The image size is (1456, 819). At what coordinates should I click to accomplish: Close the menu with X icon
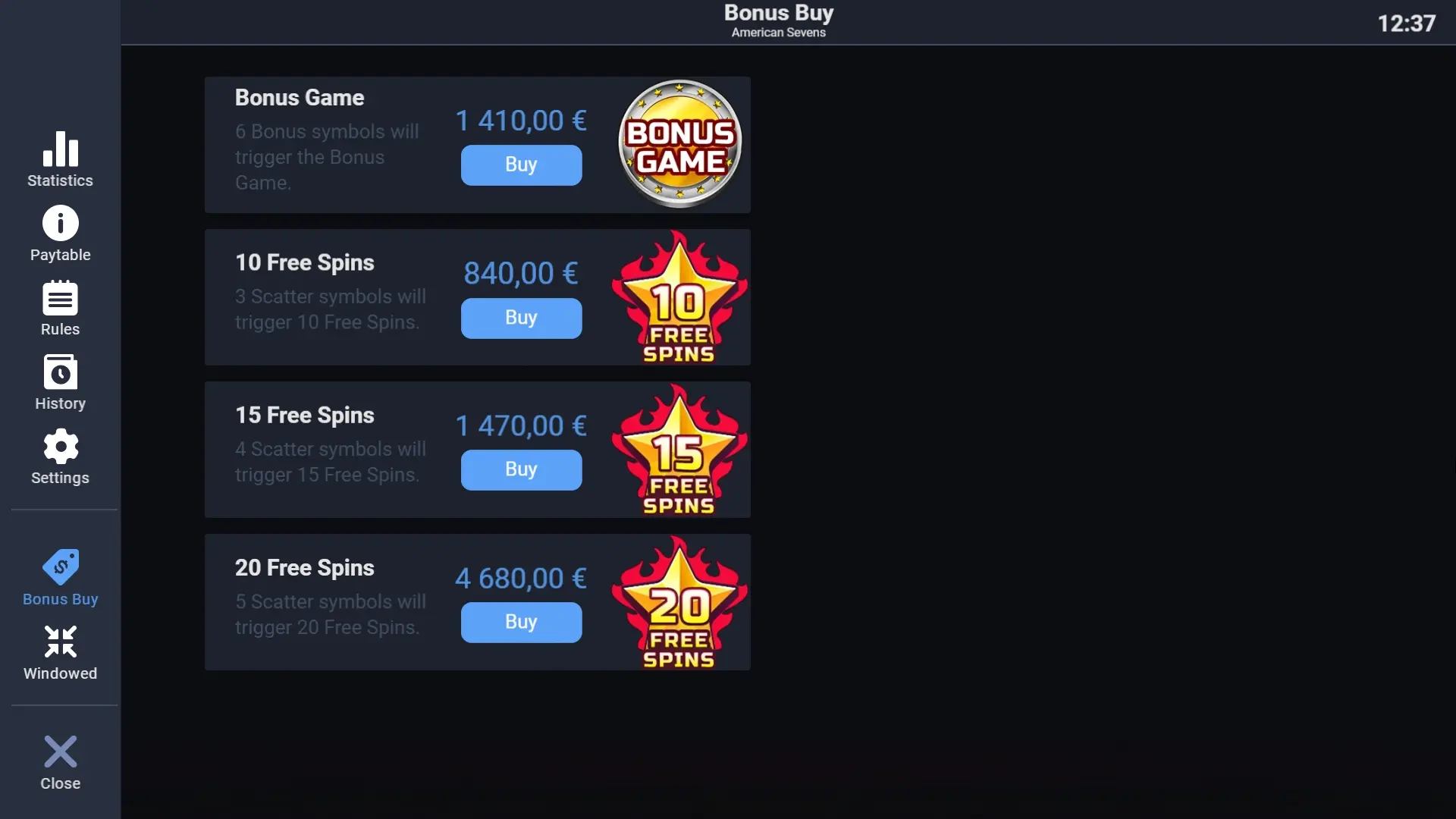pos(61,752)
